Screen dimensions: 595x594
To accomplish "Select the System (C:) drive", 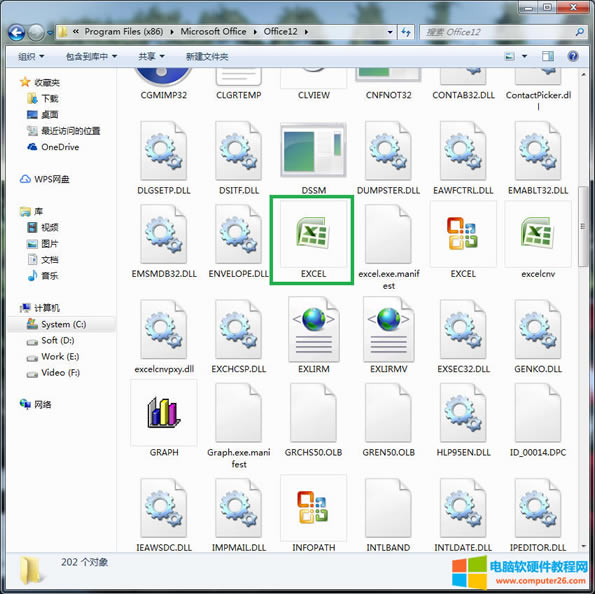I will coord(57,325).
